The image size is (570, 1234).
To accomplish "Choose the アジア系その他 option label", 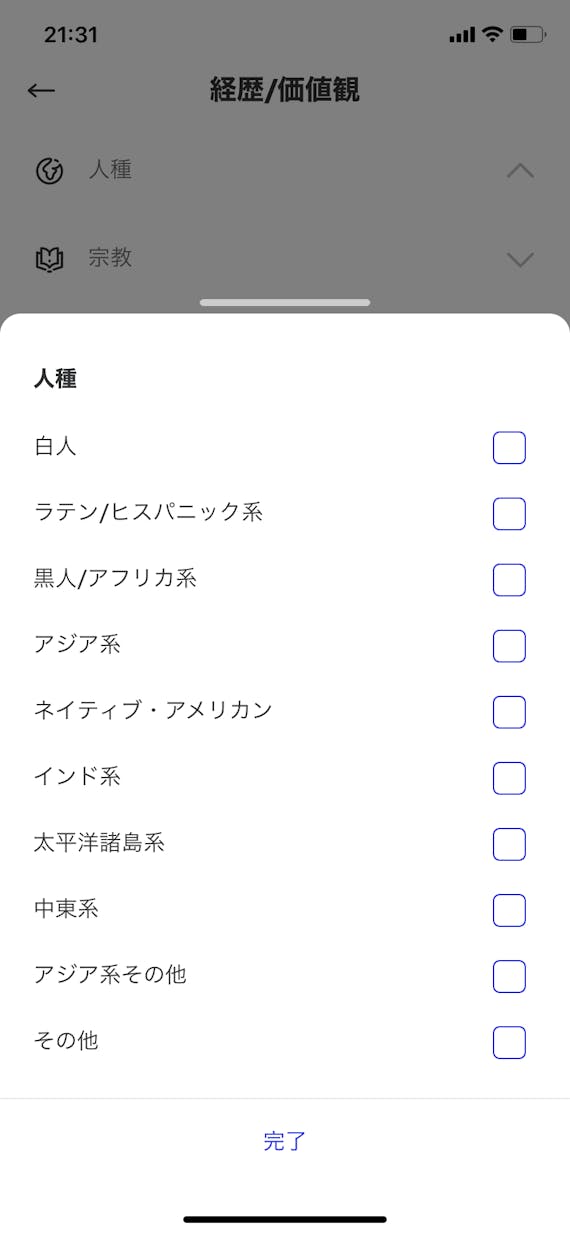I will [x=110, y=974].
